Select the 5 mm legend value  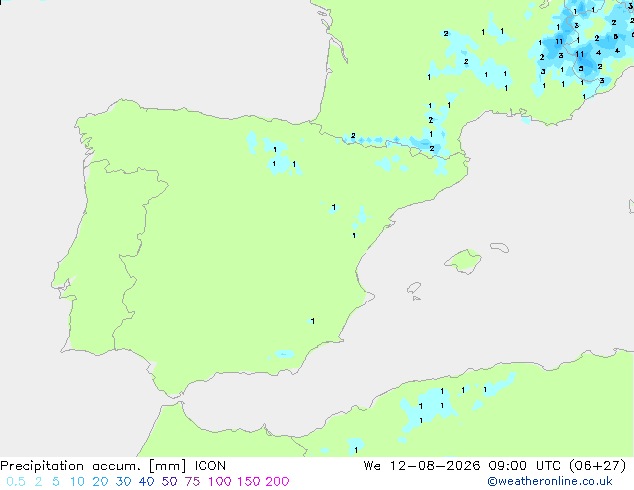pos(56,482)
